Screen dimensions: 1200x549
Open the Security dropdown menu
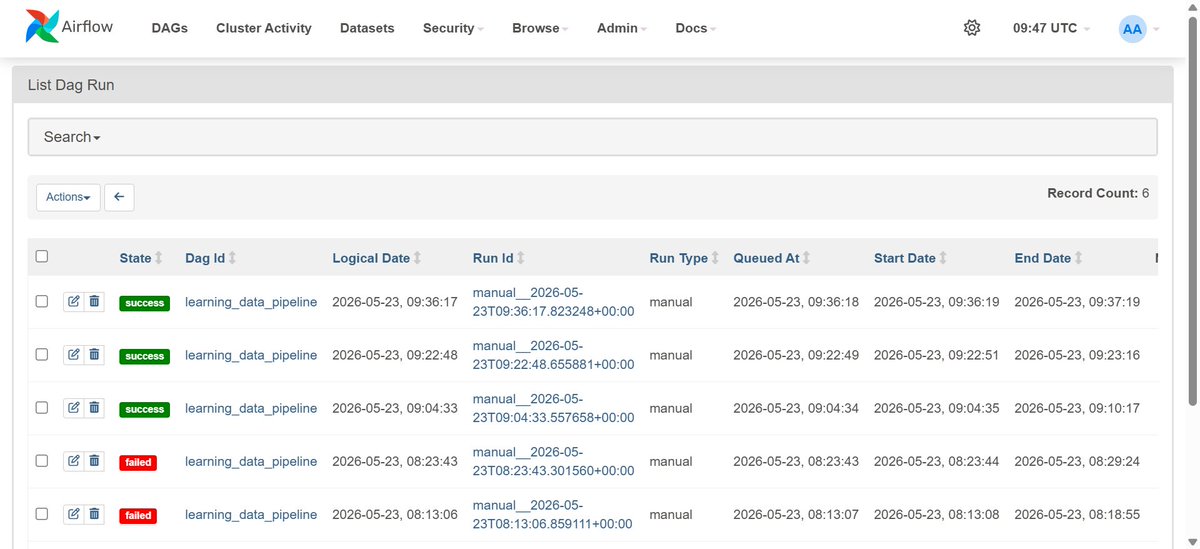pyautogui.click(x=453, y=28)
